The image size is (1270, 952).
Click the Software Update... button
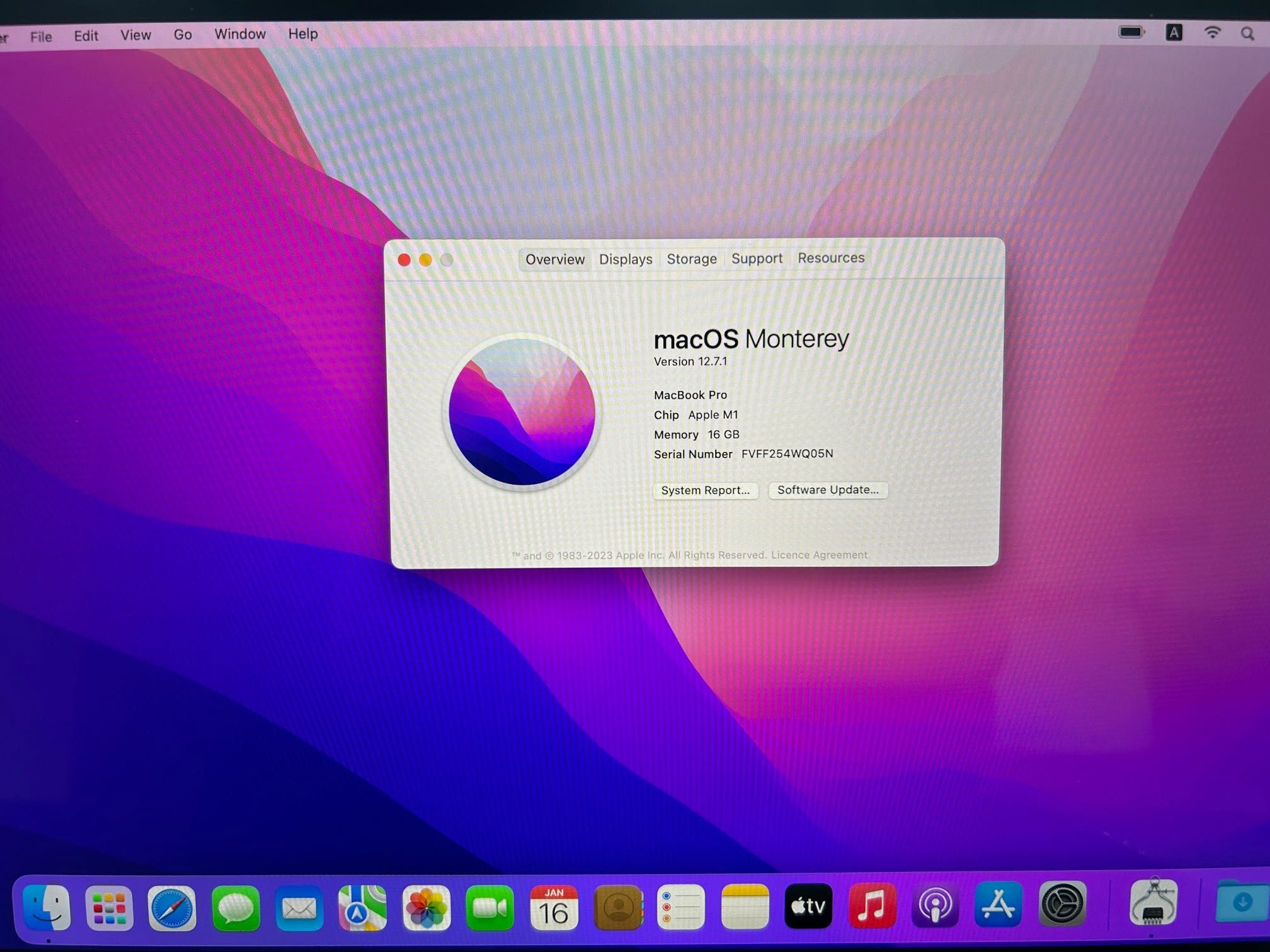(828, 490)
